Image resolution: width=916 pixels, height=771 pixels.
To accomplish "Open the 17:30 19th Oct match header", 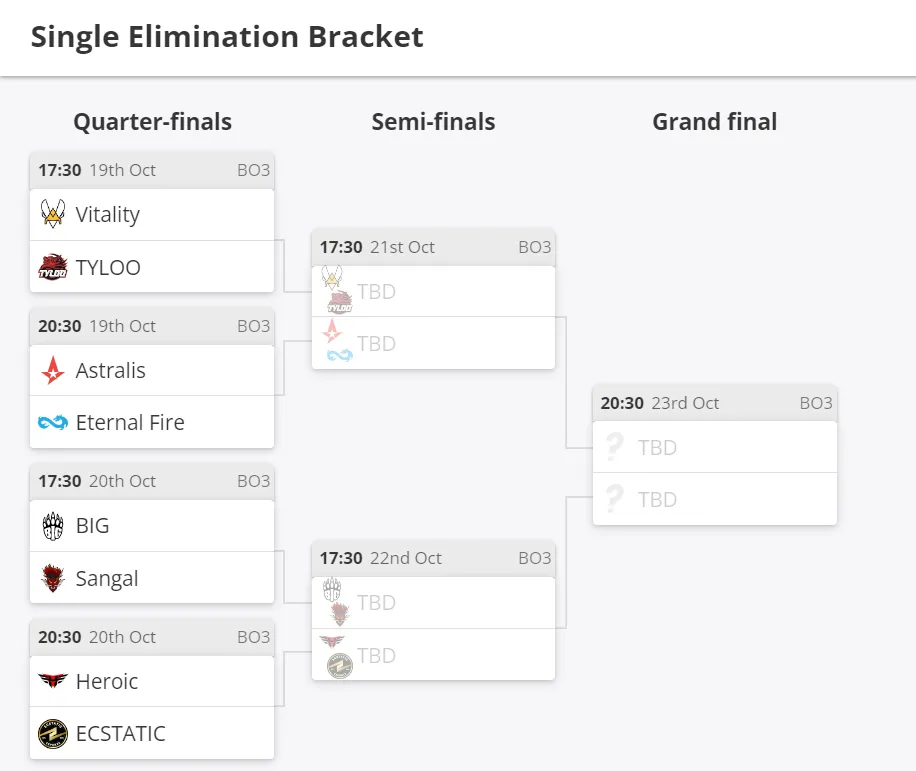I will [x=152, y=171].
